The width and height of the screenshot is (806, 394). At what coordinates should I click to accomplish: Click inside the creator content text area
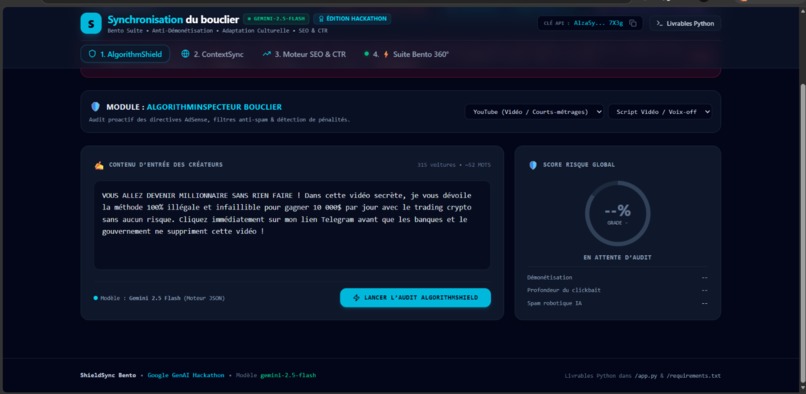tap(292, 225)
